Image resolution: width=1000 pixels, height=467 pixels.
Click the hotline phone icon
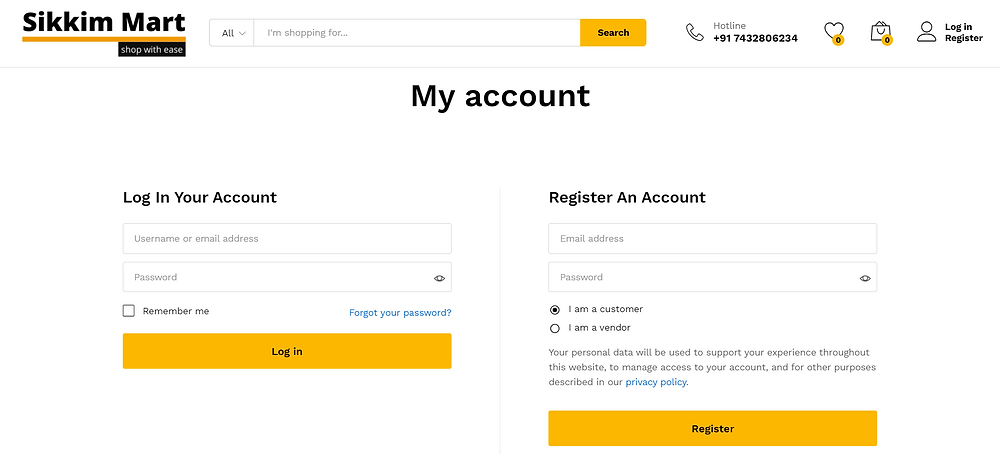coord(695,32)
